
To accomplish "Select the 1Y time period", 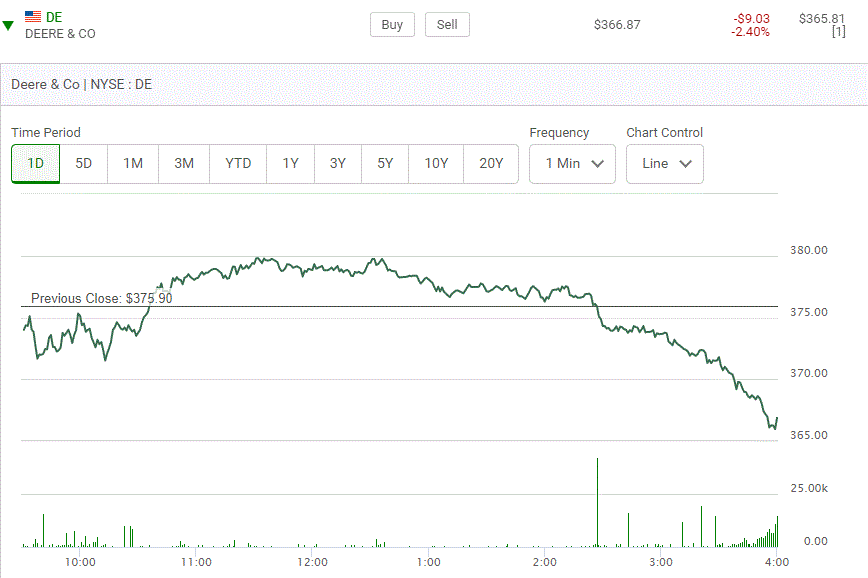I will [291, 163].
